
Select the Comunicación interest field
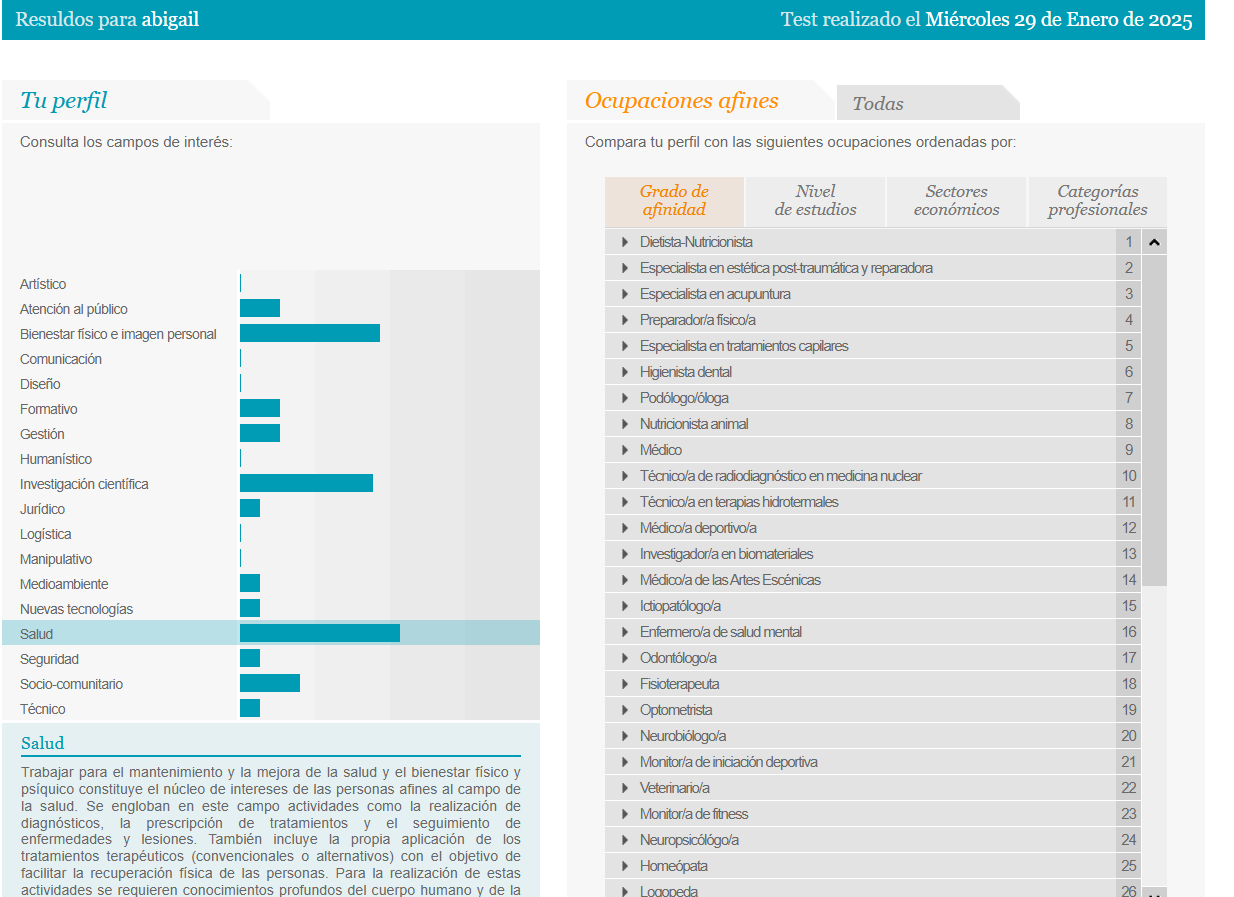click(61, 359)
